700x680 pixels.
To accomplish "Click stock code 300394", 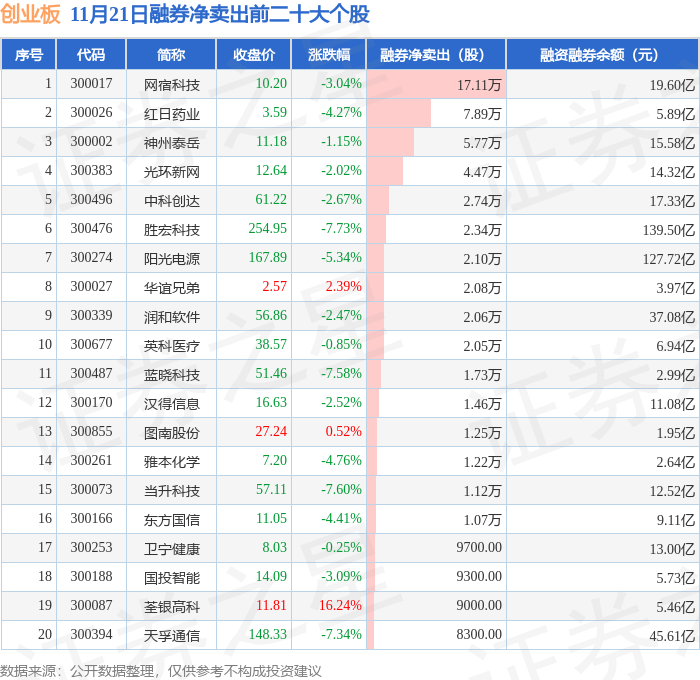I will (91, 635).
